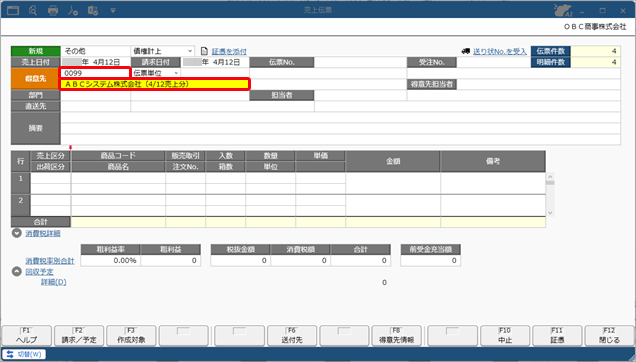Click the 伝票No. input field
The height and width of the screenshot is (362, 636).
point(360,62)
